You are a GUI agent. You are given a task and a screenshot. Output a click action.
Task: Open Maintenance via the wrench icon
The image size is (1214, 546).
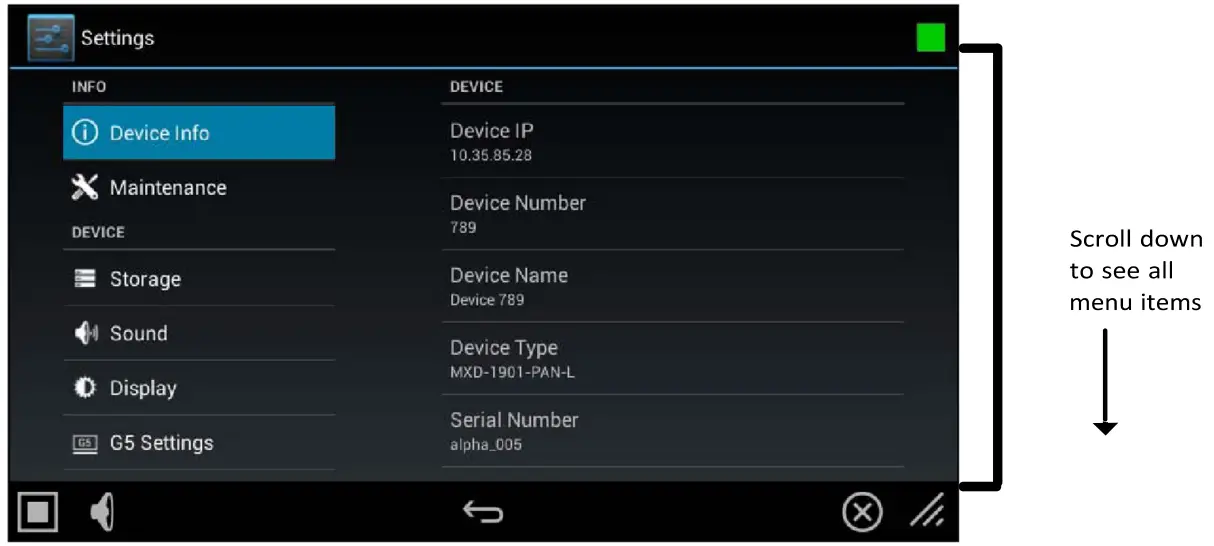coord(87,187)
